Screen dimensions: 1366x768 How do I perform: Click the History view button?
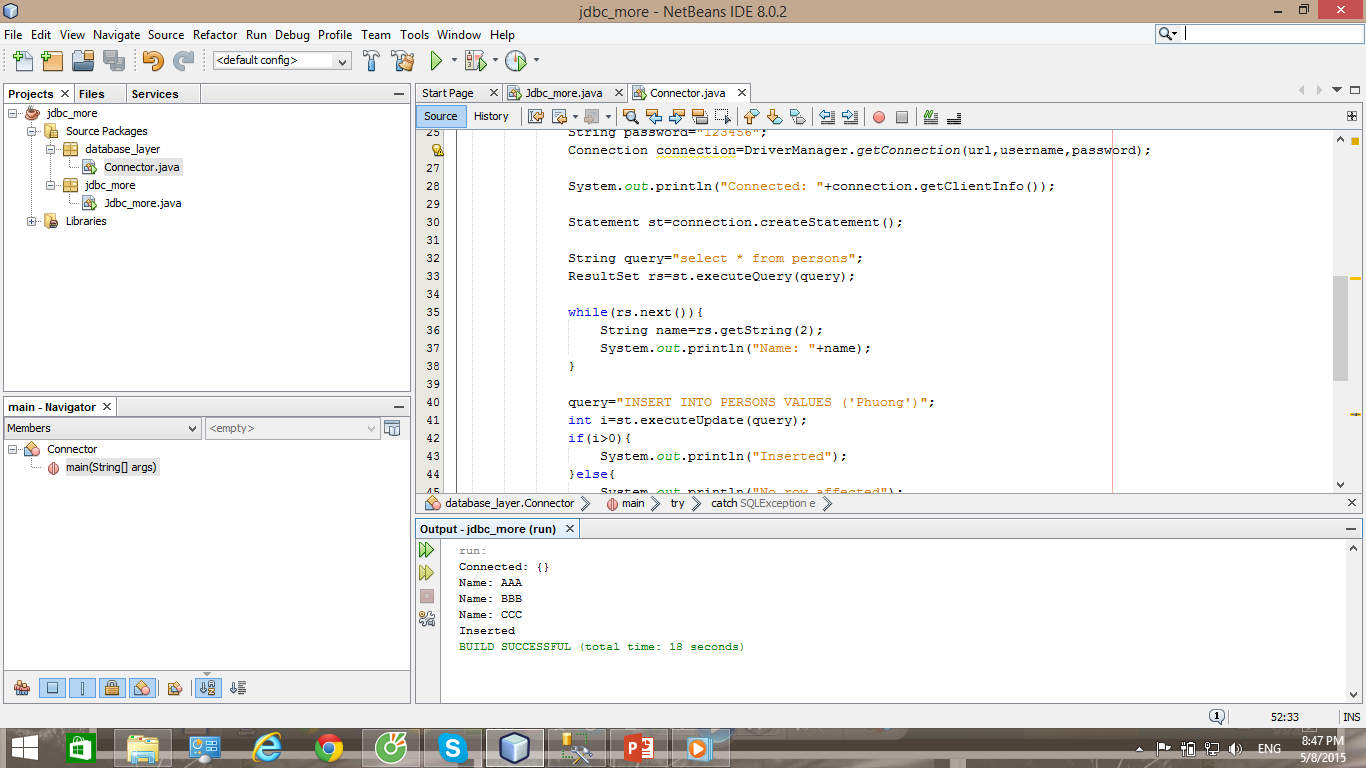pyautogui.click(x=491, y=116)
